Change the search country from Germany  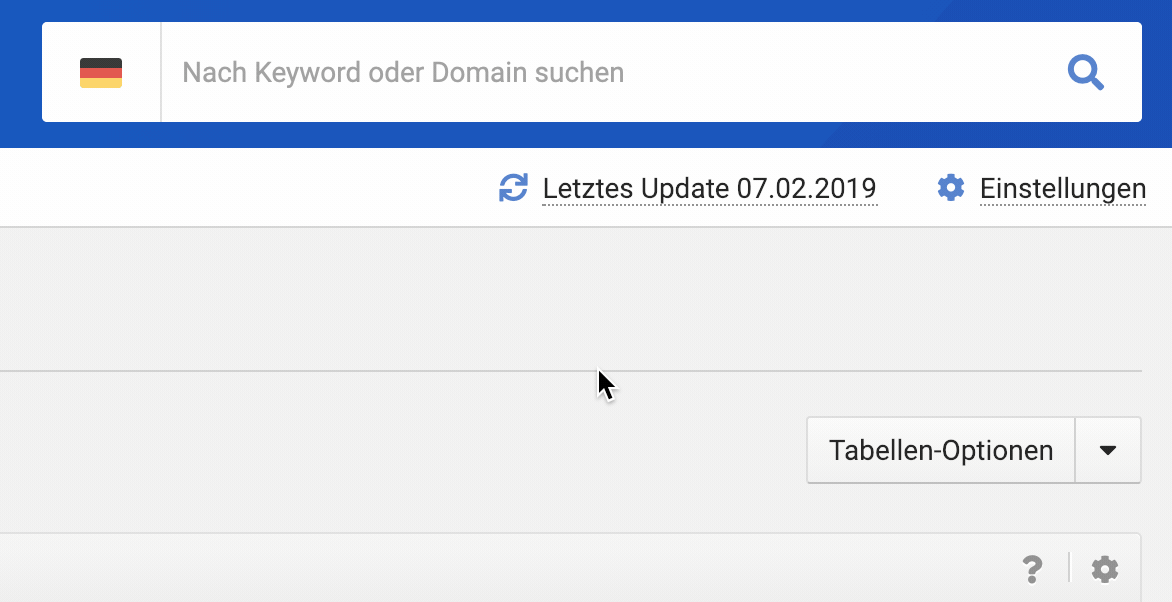[101, 73]
